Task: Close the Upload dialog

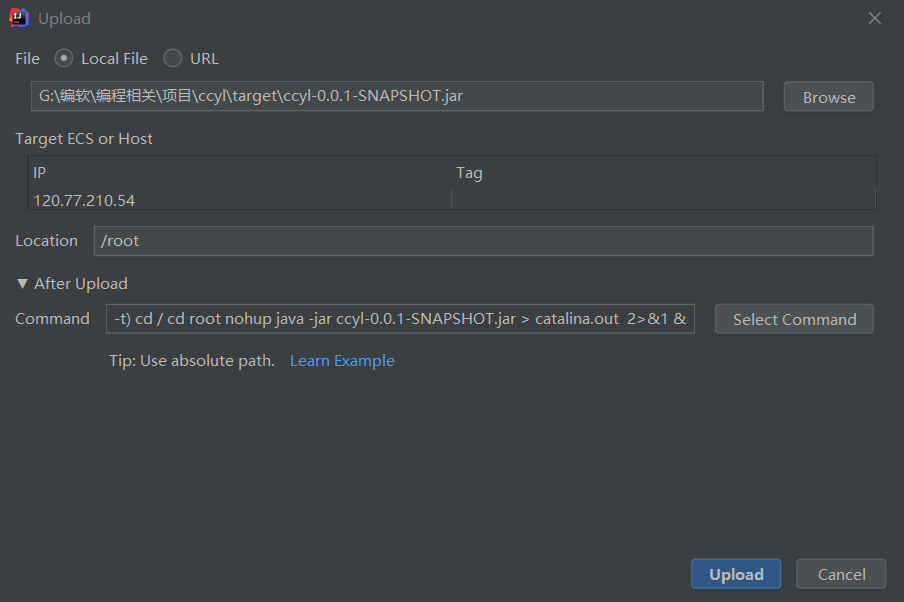Action: [x=875, y=18]
